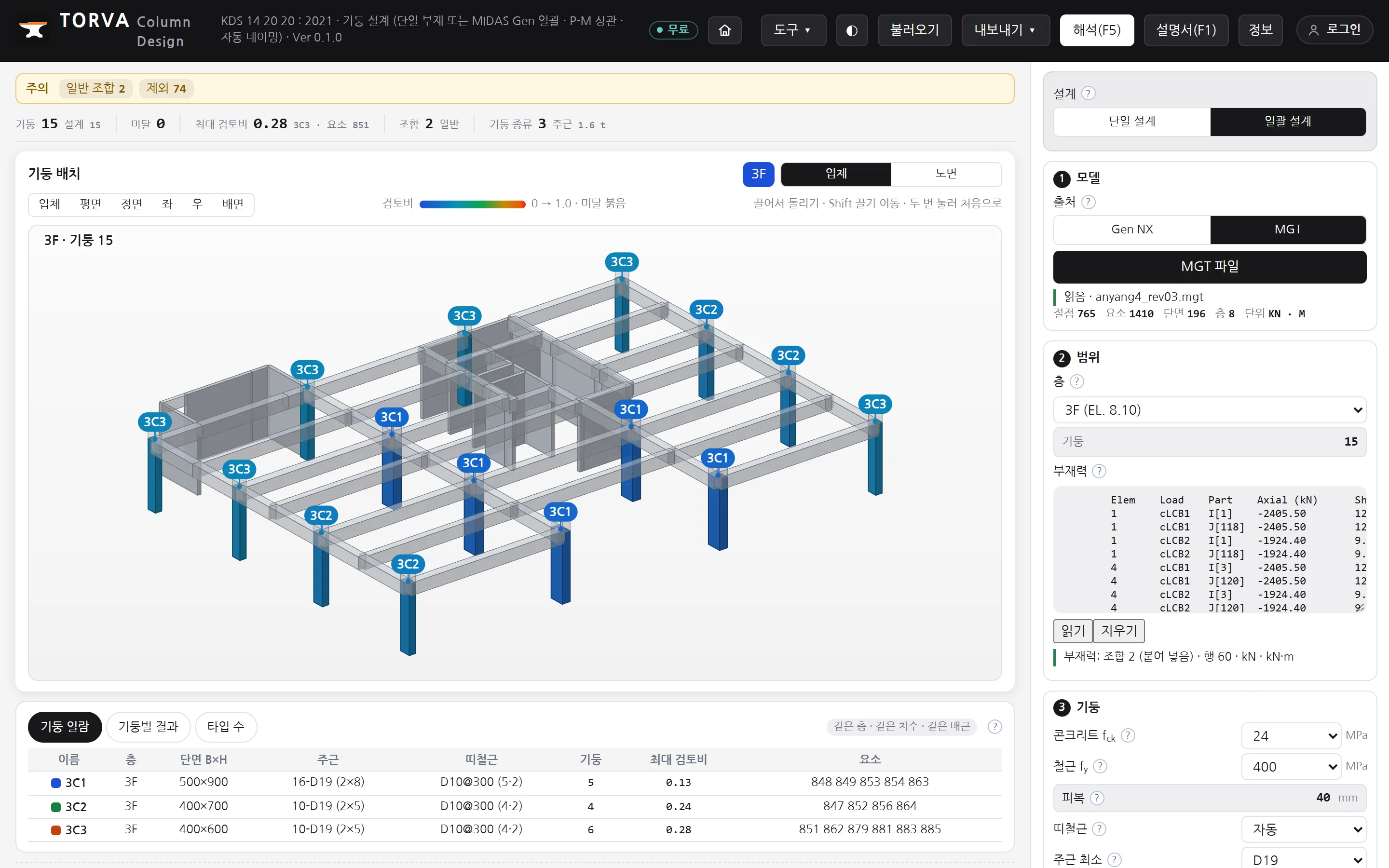
Task: Go to the home icon button
Action: (x=724, y=30)
